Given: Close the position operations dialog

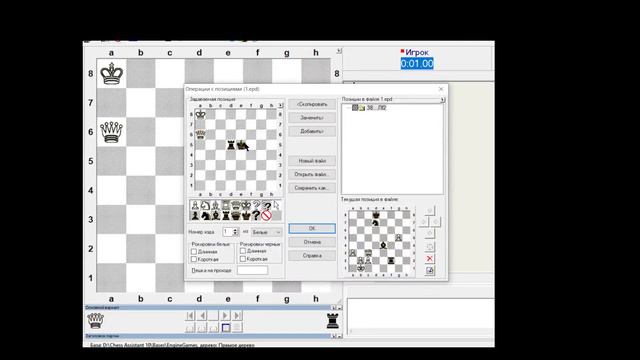Looking at the screenshot, I should (441, 89).
